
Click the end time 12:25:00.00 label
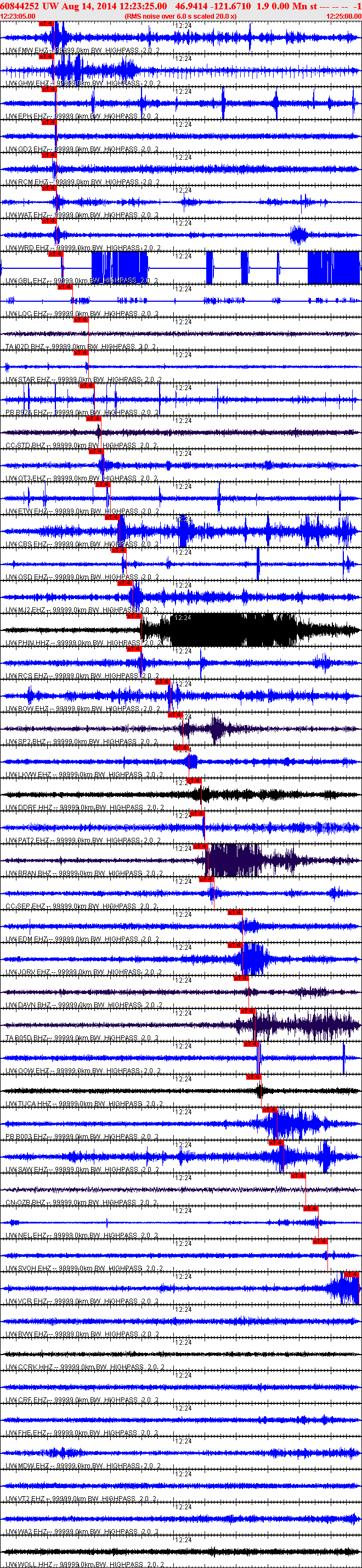[x=344, y=16]
